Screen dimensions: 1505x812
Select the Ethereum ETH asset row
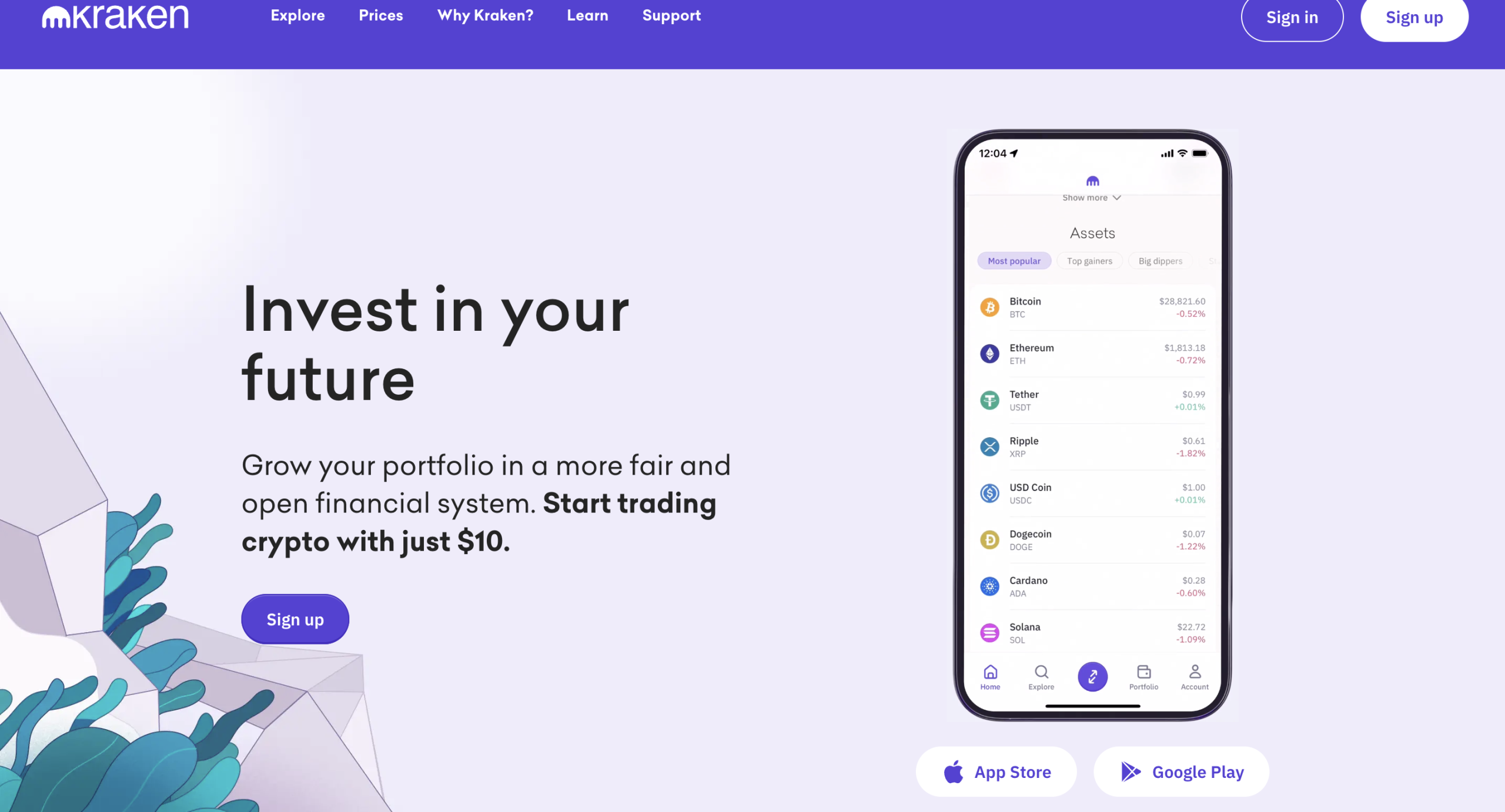coord(1092,353)
